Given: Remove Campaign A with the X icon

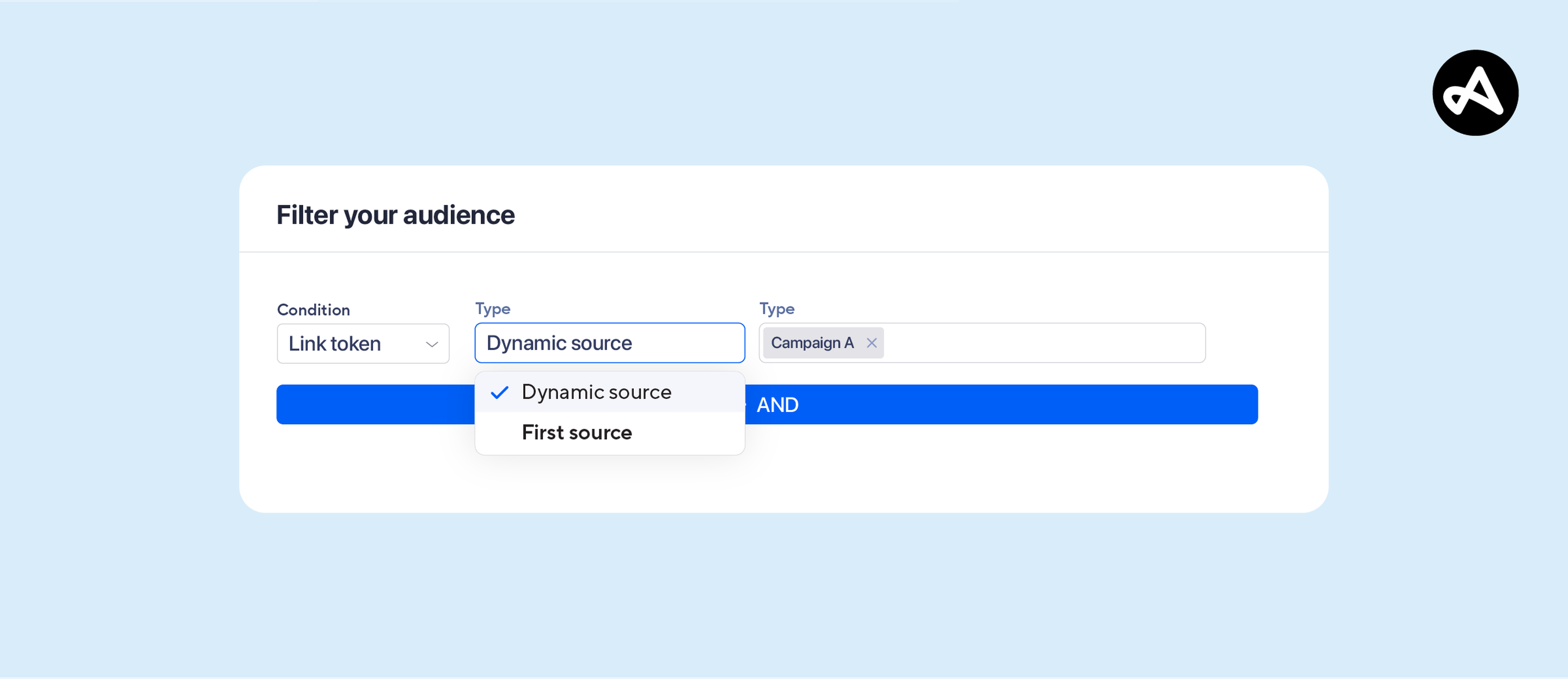Looking at the screenshot, I should pyautogui.click(x=872, y=343).
